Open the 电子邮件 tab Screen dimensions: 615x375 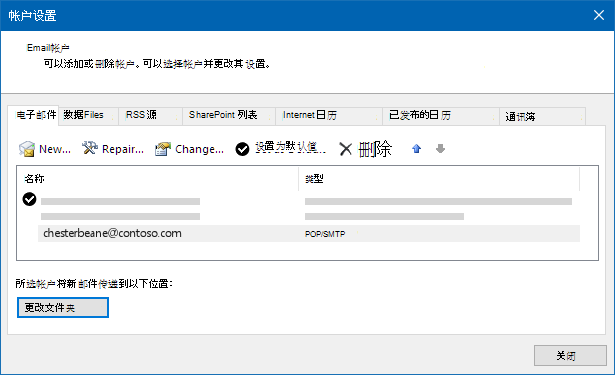pos(33,115)
